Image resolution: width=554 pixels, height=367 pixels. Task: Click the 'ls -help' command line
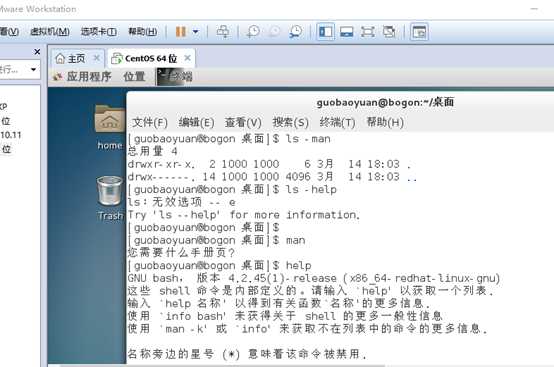[232, 190]
